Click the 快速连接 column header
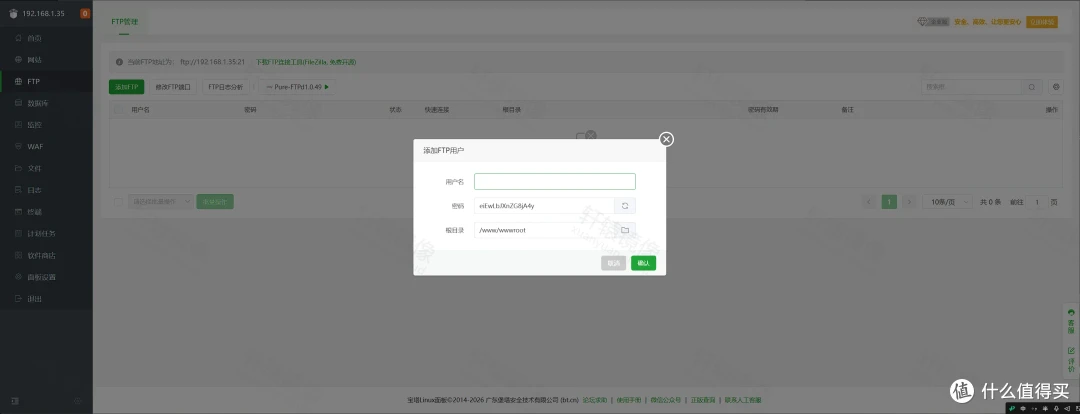Viewport: 1080px width, 414px height. tap(437, 110)
